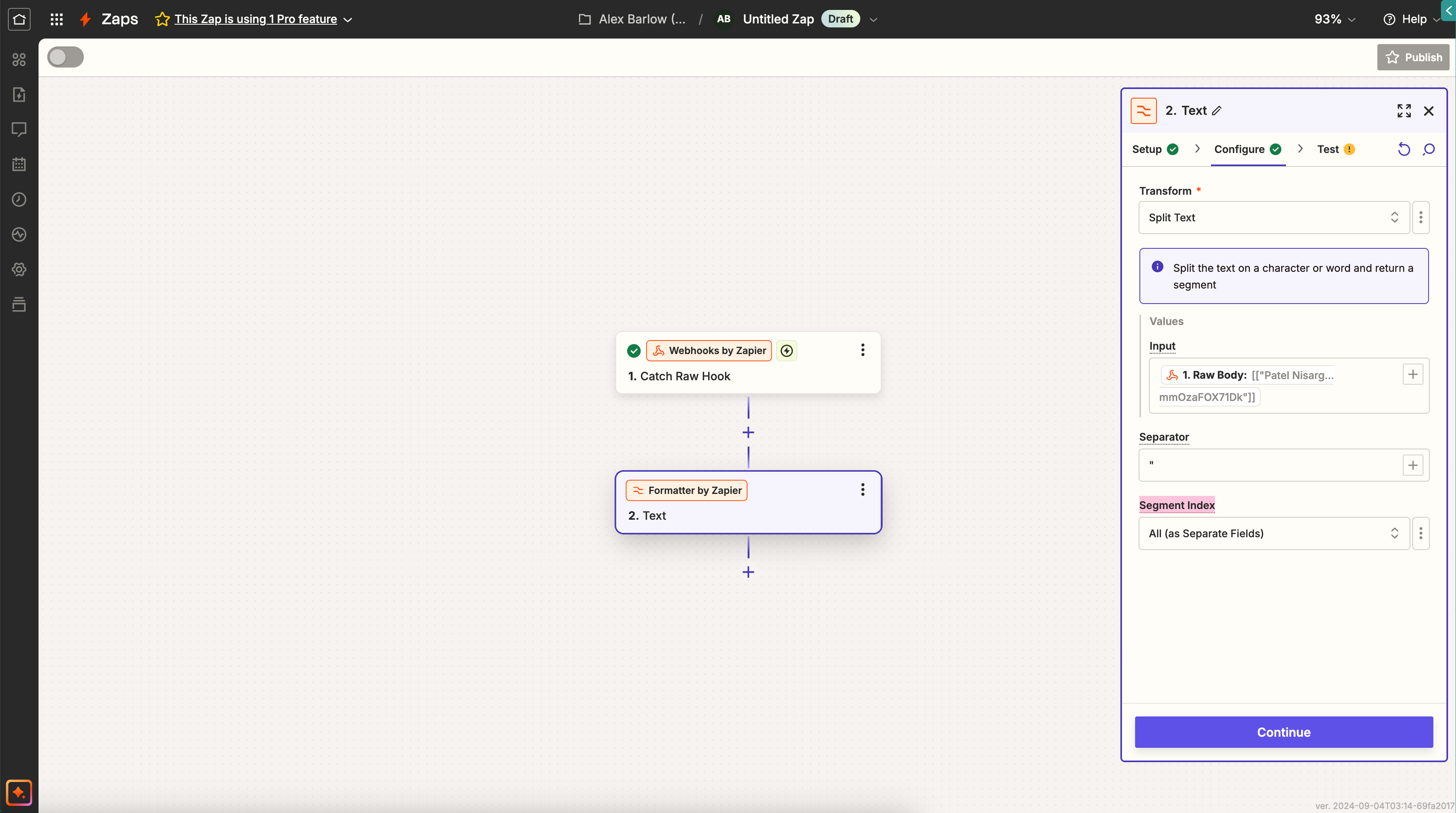Viewport: 1456px width, 813px height.
Task: Insert data into Separator field plus
Action: click(1413, 465)
